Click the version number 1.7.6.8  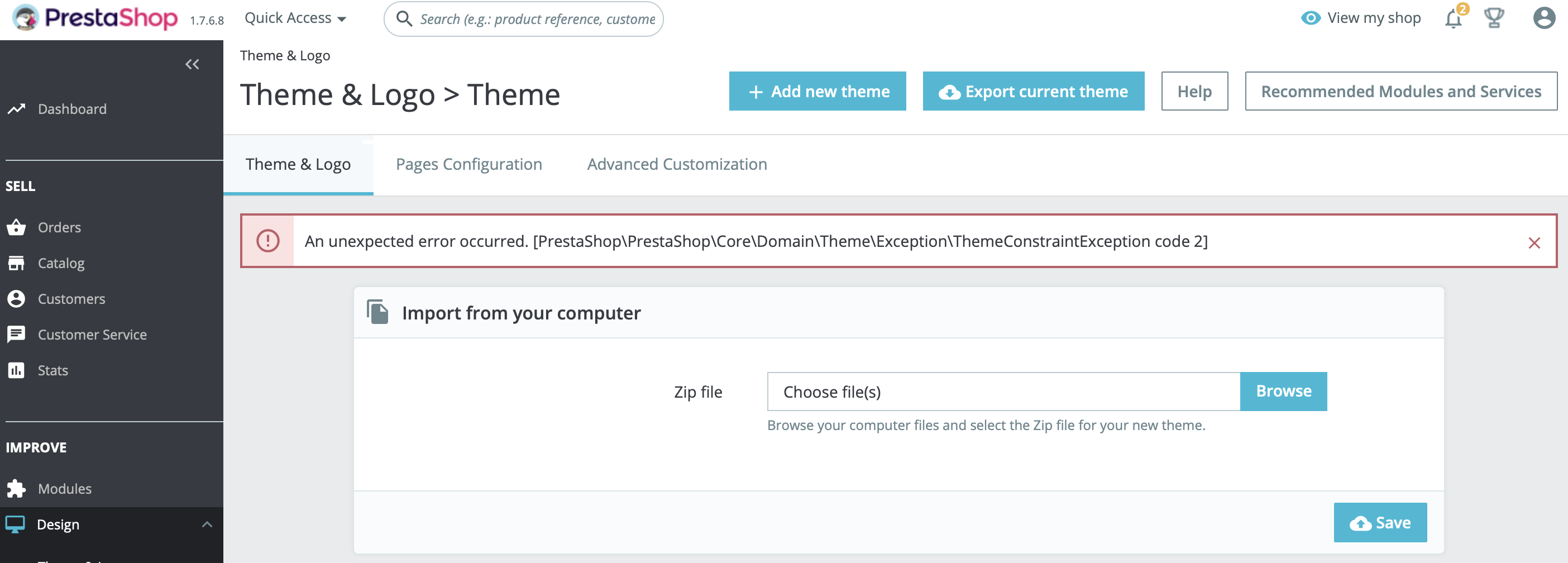point(207,21)
